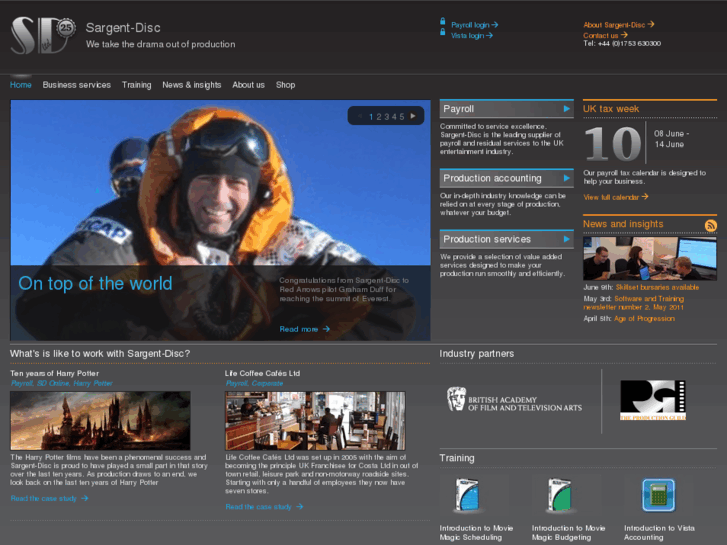Read the Harry Potter case study link
Screen dimensions: 727x545
coord(49,498)
